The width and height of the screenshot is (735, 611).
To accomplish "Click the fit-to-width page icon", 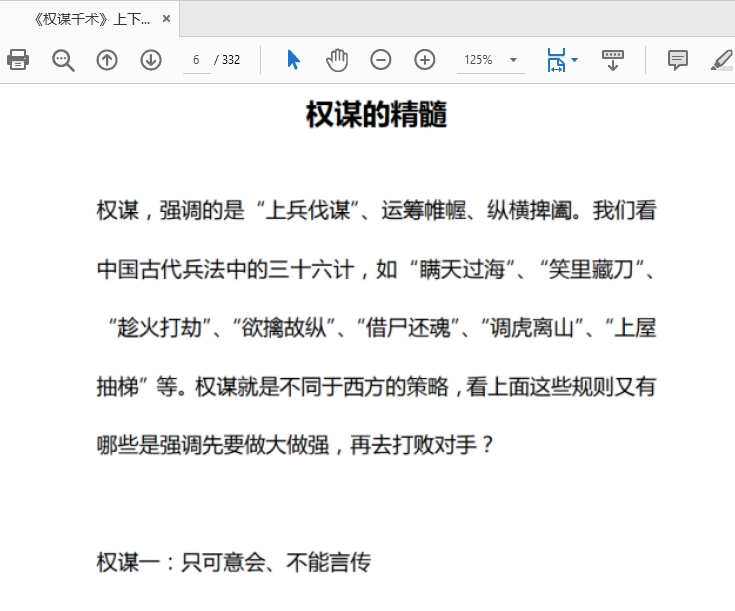I will [555, 60].
